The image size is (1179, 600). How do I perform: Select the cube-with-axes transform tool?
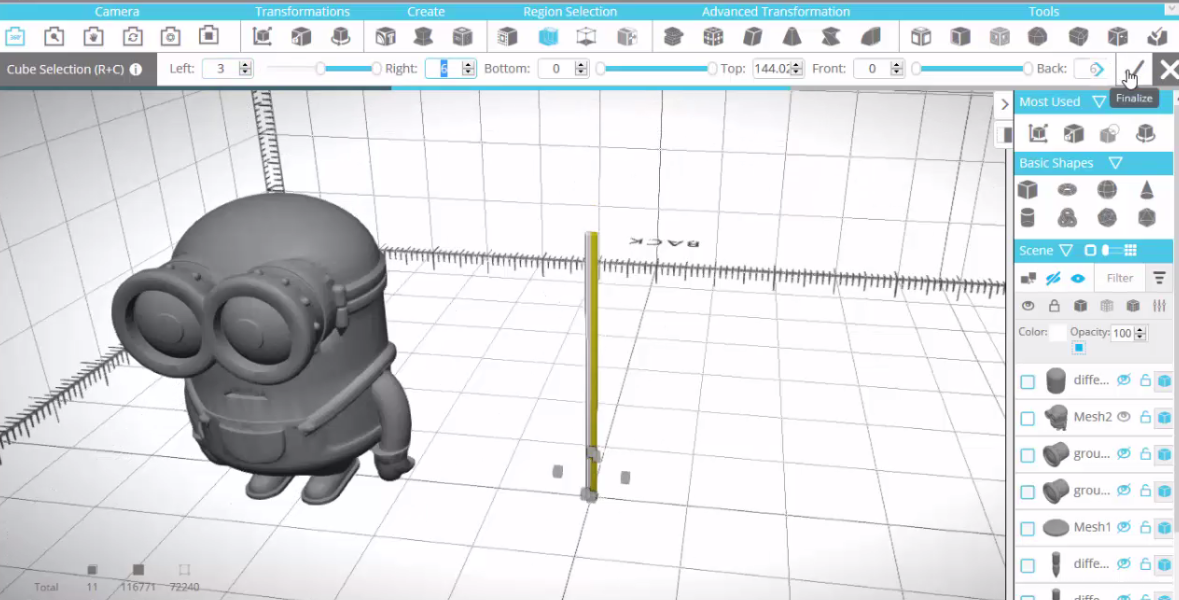[x=262, y=36]
